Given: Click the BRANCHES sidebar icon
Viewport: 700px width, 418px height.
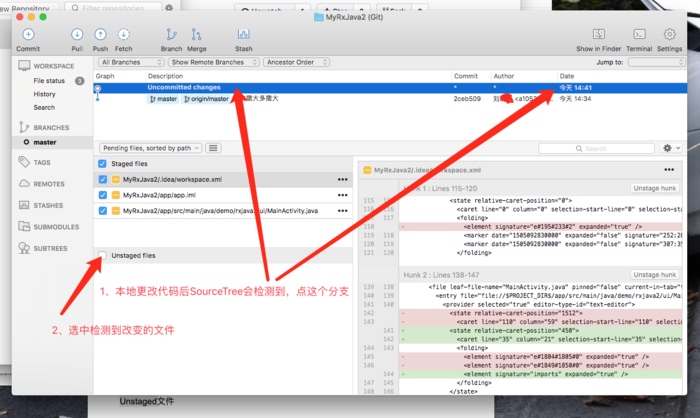Looking at the screenshot, I should pos(24,127).
